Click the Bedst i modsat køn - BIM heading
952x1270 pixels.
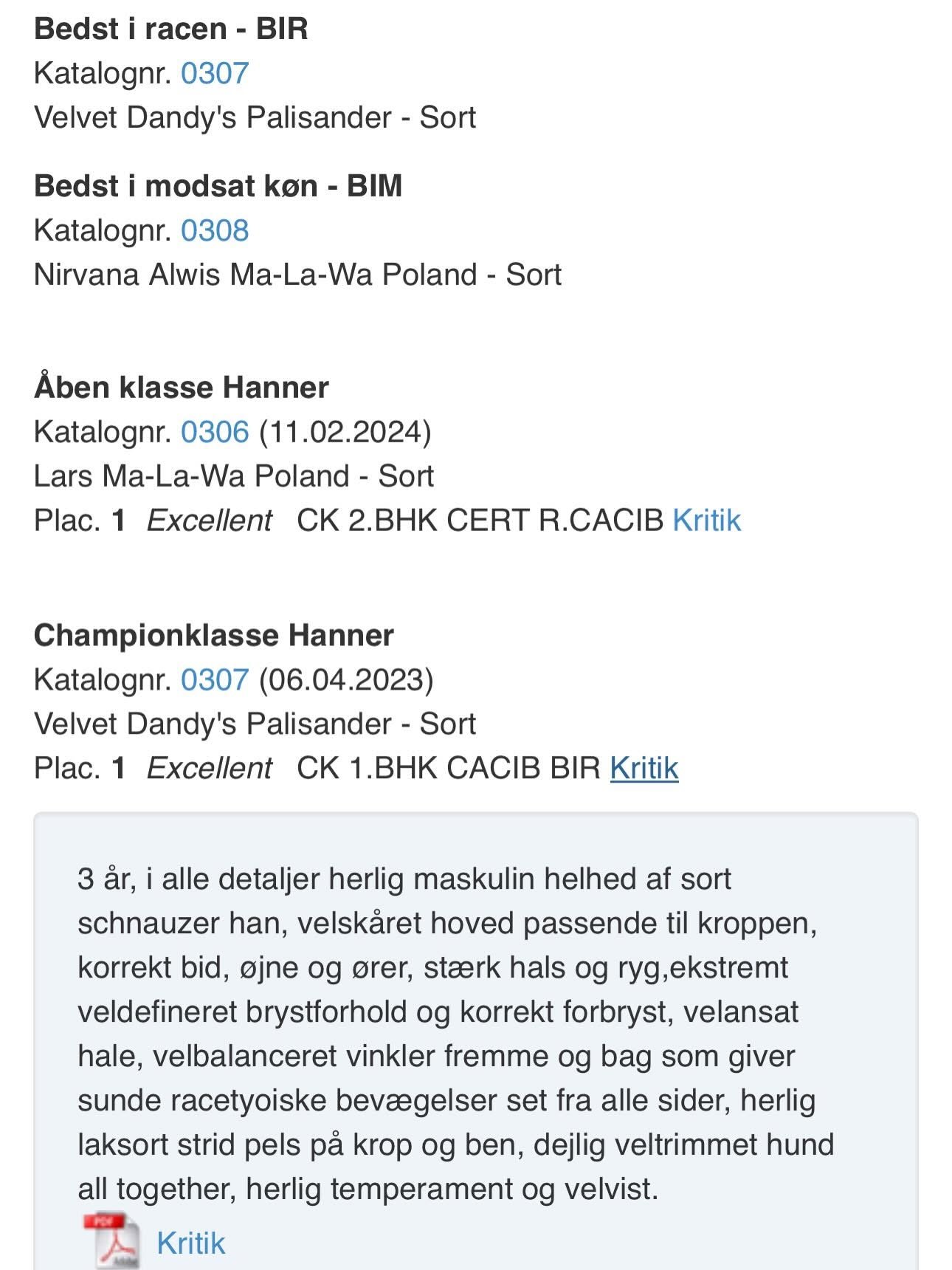tap(218, 186)
